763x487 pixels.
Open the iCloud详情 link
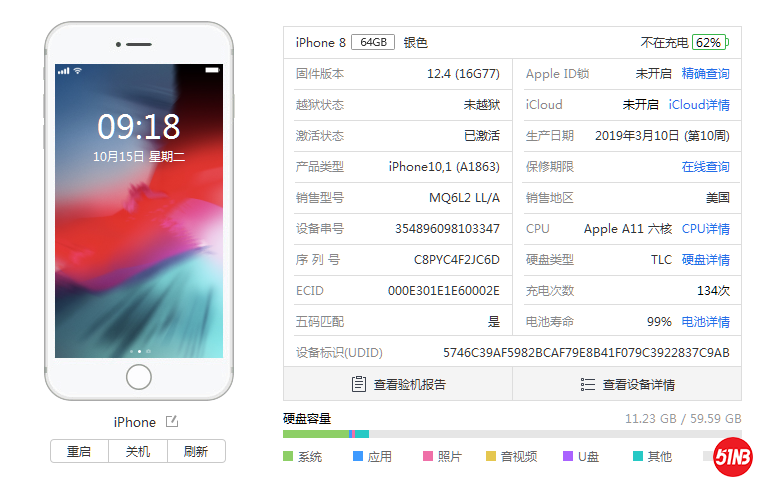(x=699, y=105)
